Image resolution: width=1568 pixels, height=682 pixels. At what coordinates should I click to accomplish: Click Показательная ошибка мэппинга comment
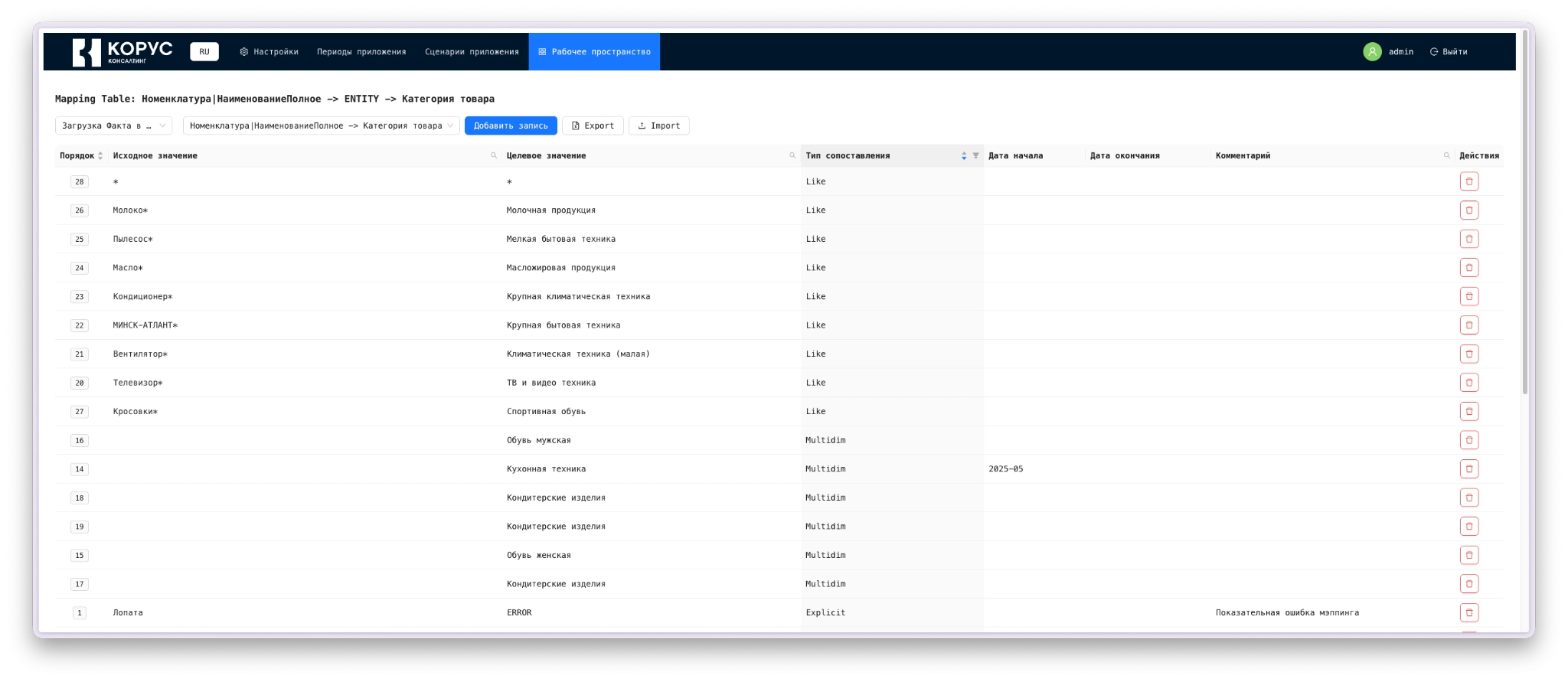click(1287, 612)
